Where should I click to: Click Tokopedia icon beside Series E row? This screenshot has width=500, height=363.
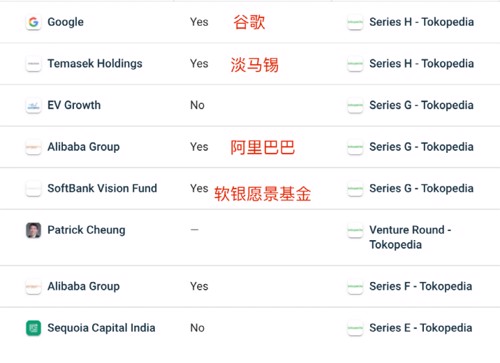tap(355, 328)
